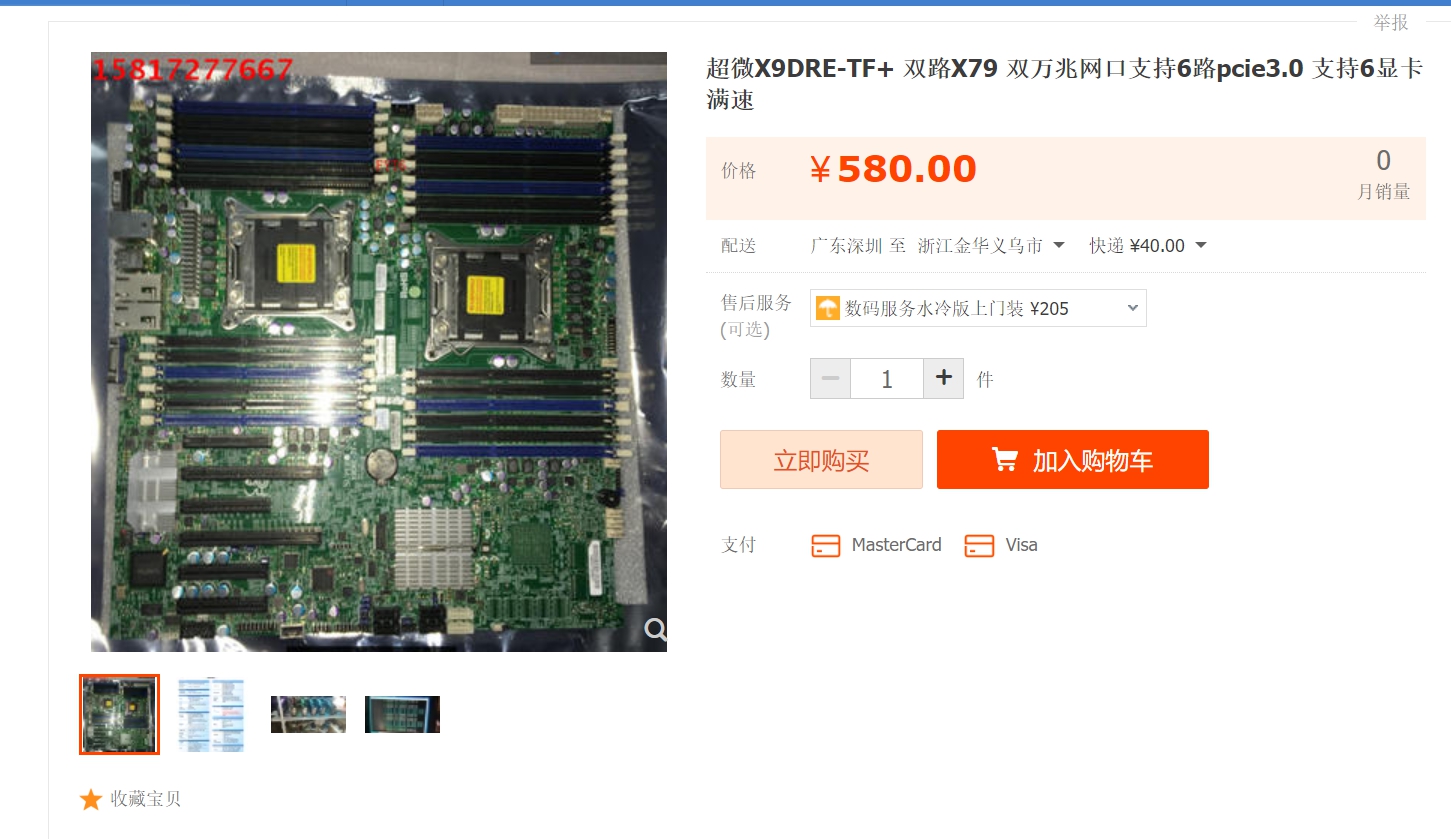The width and height of the screenshot is (1451, 839).
Task: Select the fourth thumbnail image
Action: pyautogui.click(x=402, y=714)
